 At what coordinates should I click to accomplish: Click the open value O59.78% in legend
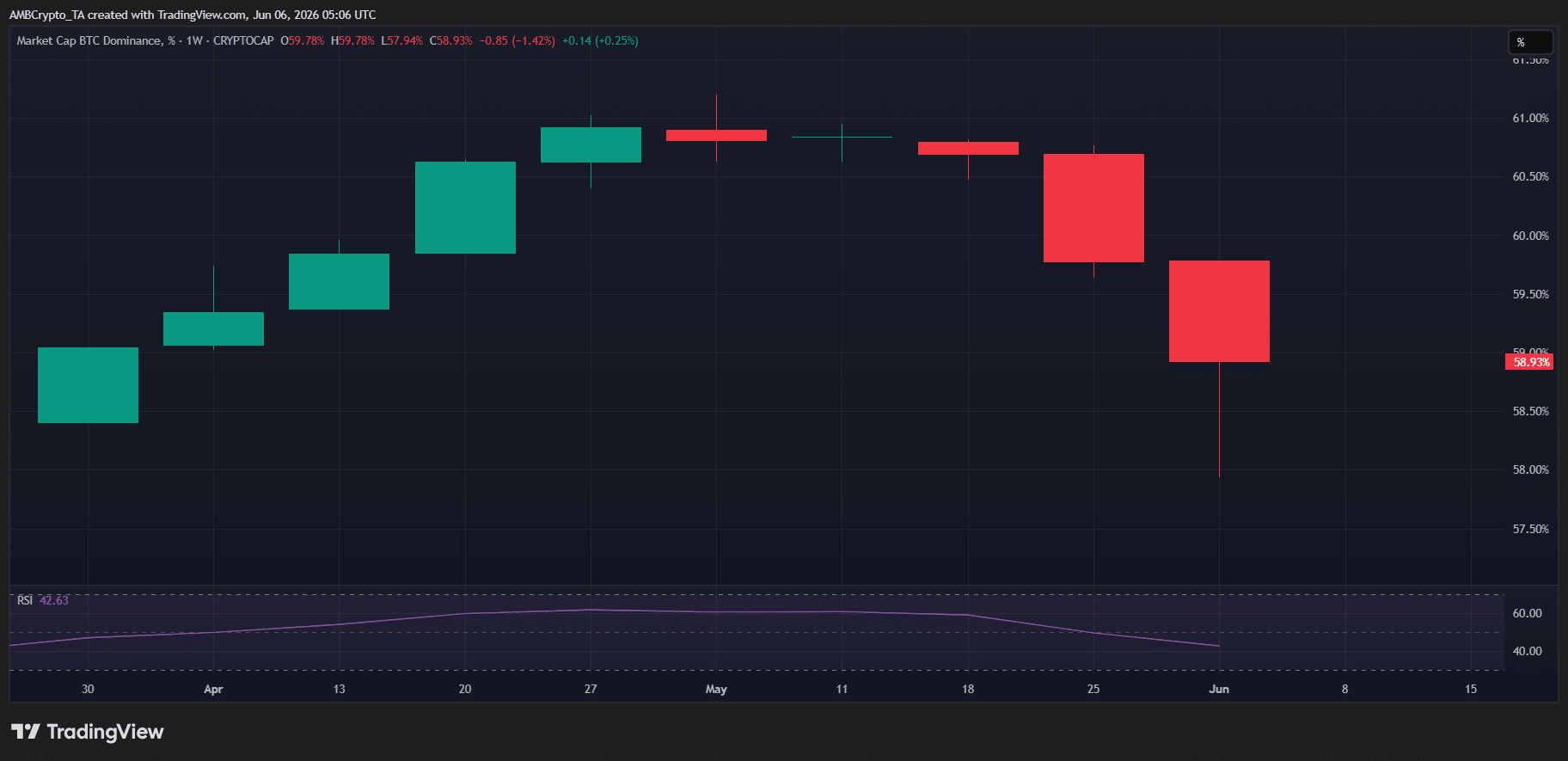pyautogui.click(x=303, y=40)
